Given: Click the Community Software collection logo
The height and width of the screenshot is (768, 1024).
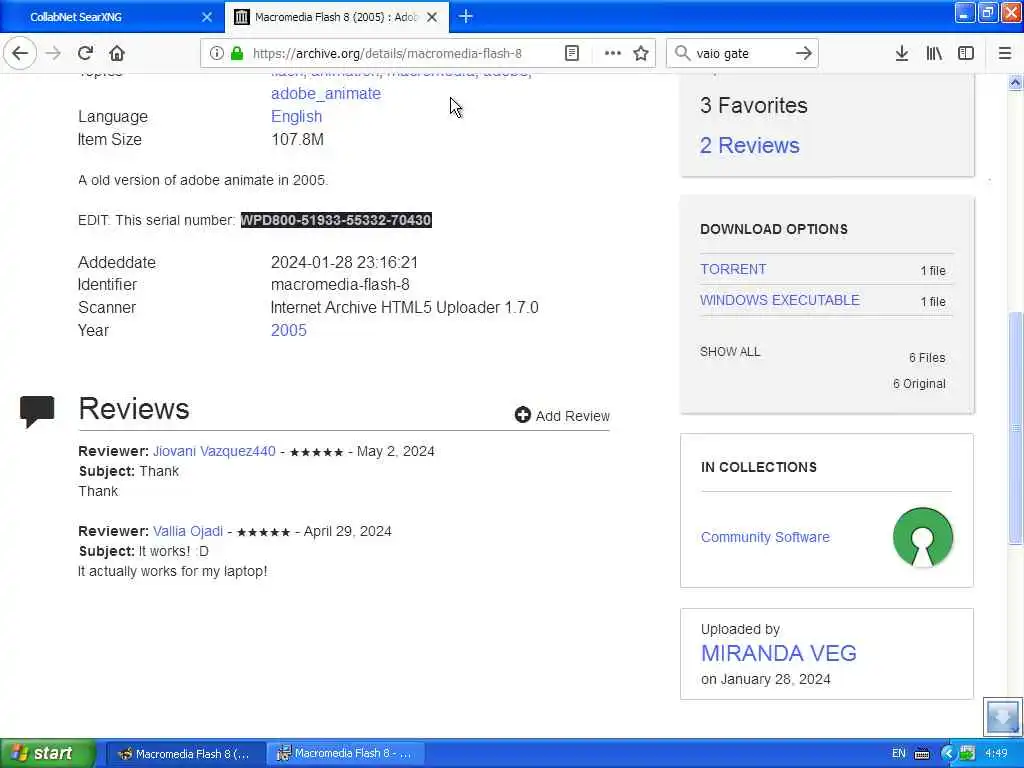Looking at the screenshot, I should [x=923, y=537].
